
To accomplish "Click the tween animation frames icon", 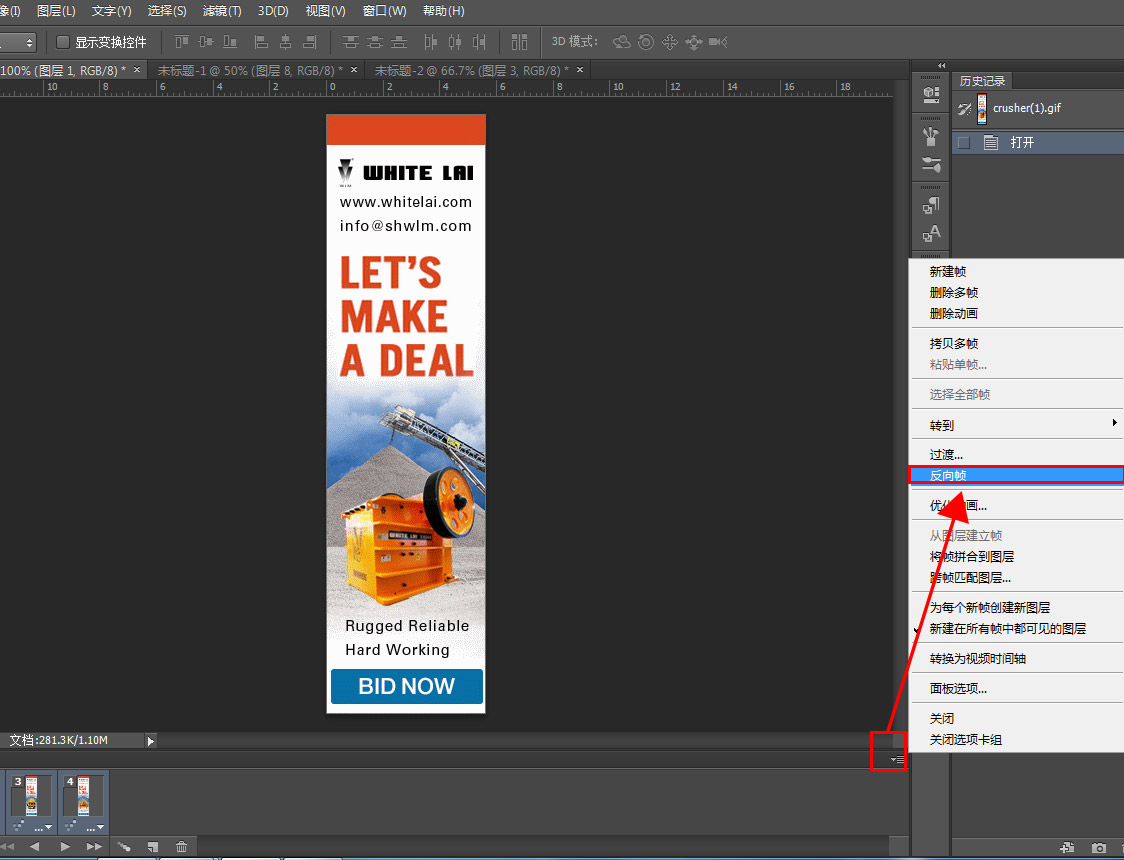I will [x=124, y=846].
